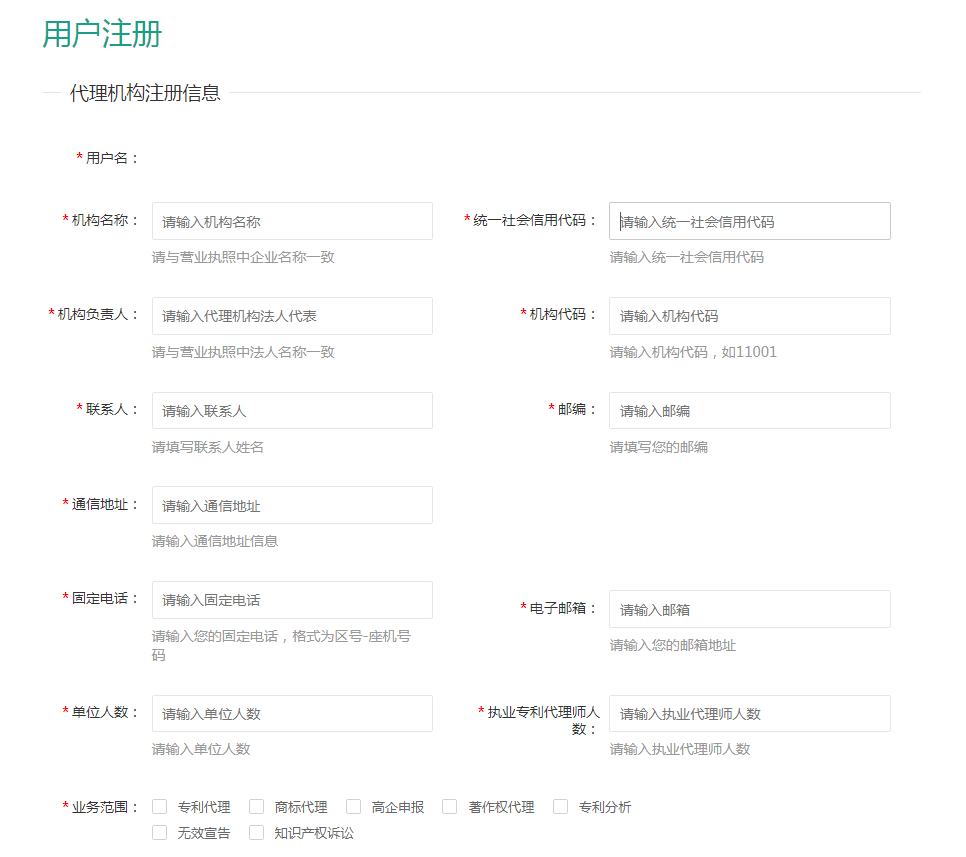
Task: Click the 用户注册 page heading
Action: tap(102, 35)
